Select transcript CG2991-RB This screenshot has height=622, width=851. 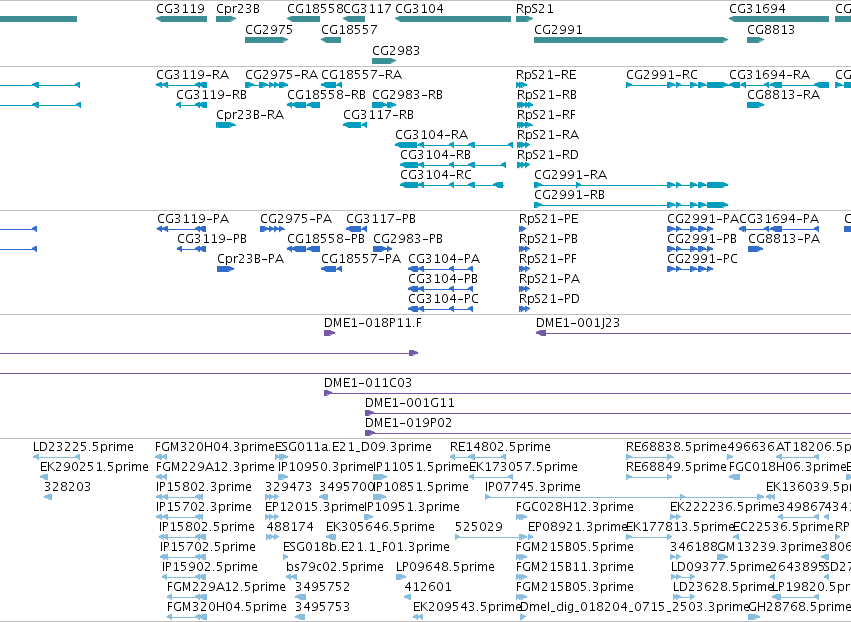631,205
